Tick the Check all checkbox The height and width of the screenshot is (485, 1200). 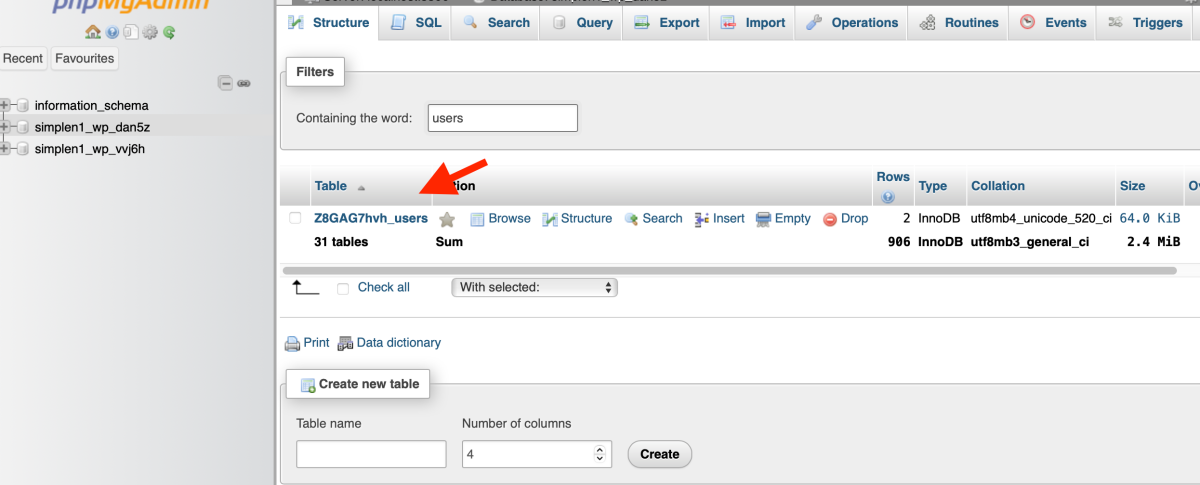[x=343, y=288]
